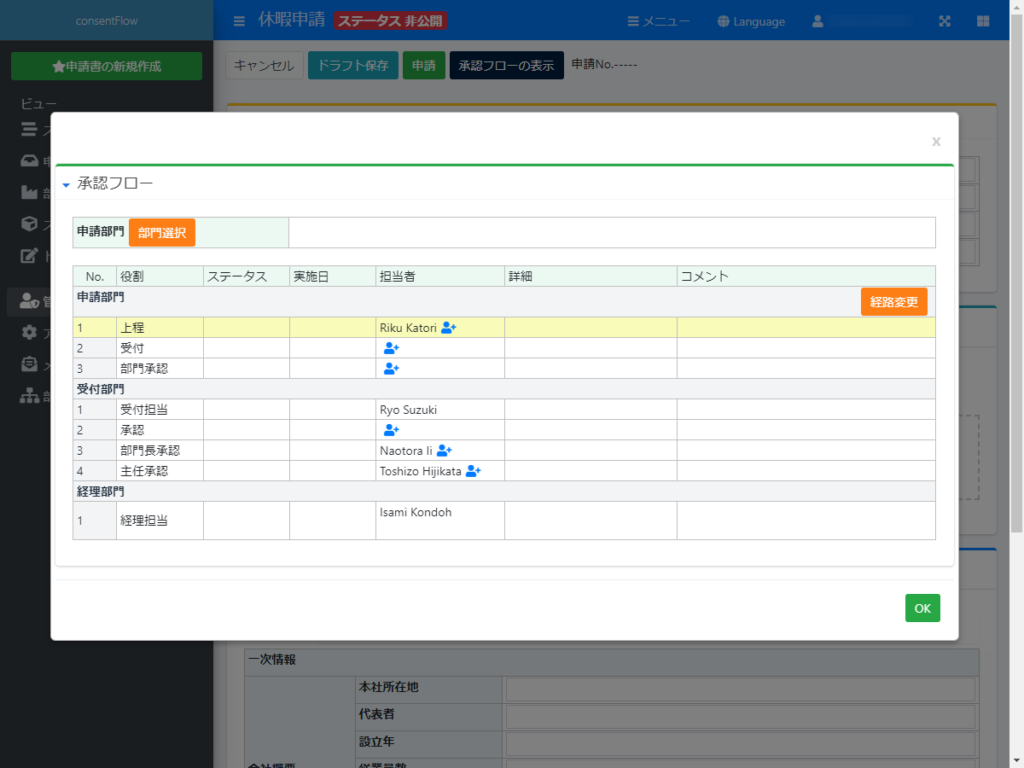Viewport: 1024px width, 768px height.
Task: Click the inbox tray icon in sidebar
Action: coord(29,161)
